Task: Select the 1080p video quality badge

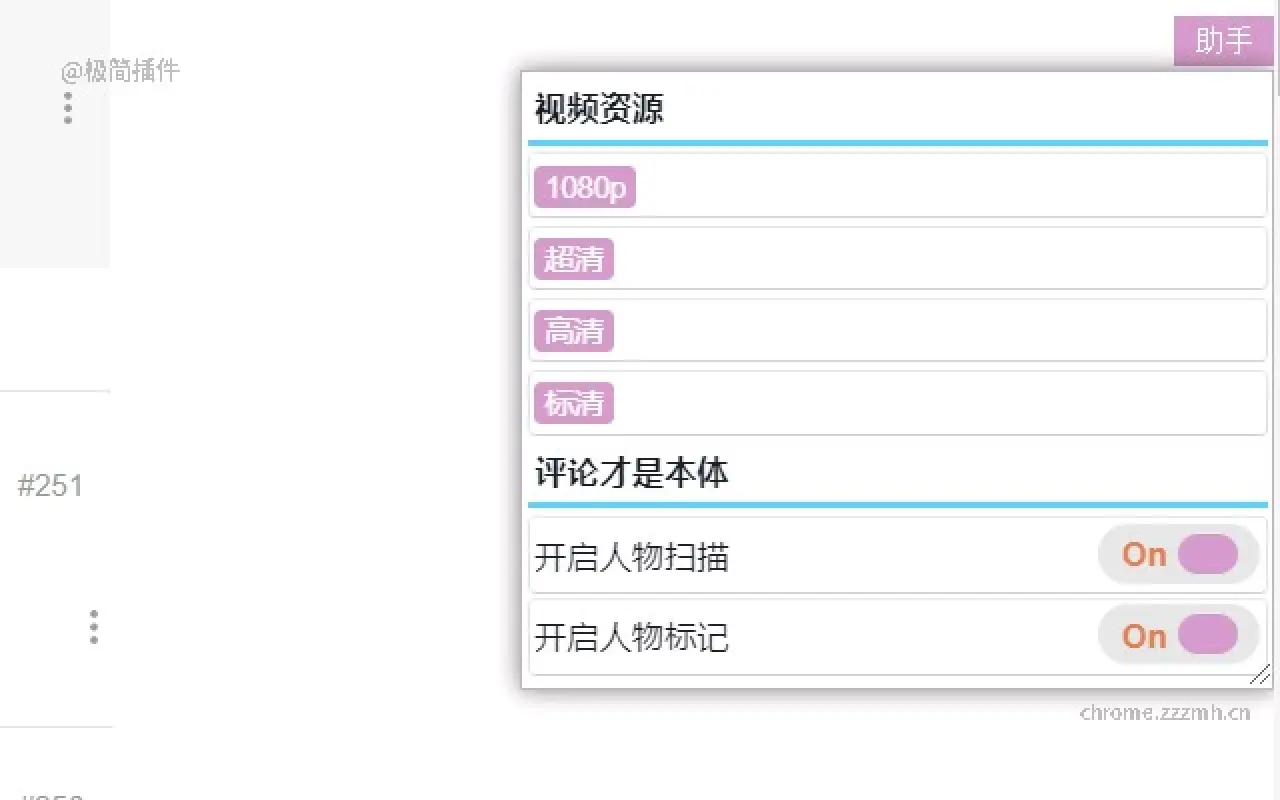Action: pyautogui.click(x=585, y=187)
